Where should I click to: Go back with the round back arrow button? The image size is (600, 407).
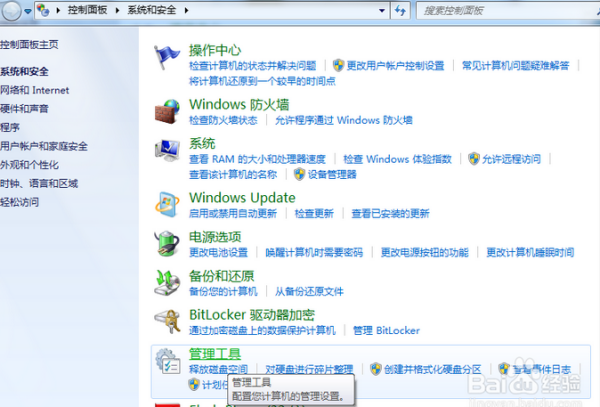pyautogui.click(x=11, y=11)
